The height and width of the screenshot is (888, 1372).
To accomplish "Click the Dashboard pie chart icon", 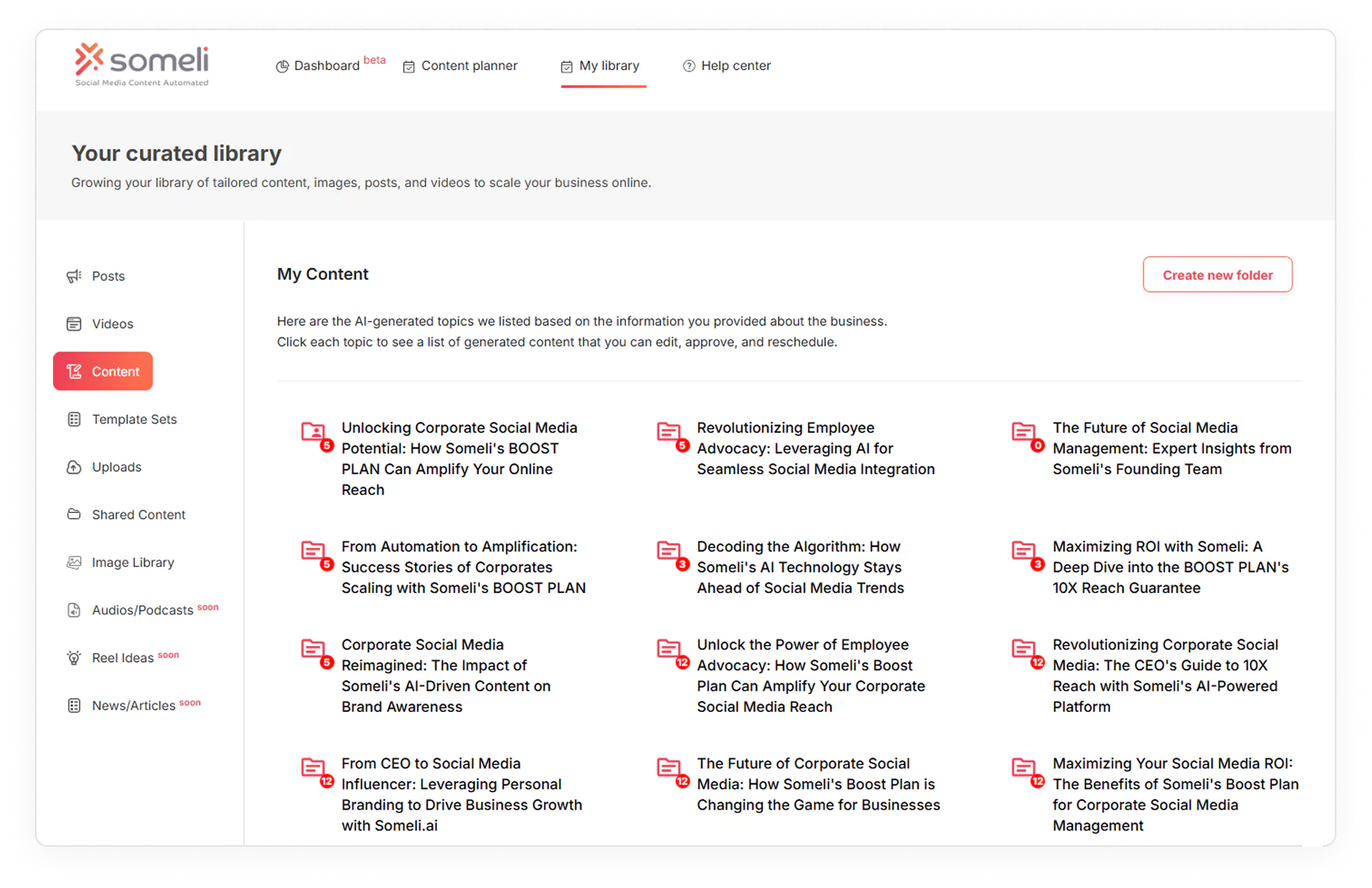I will tap(282, 67).
